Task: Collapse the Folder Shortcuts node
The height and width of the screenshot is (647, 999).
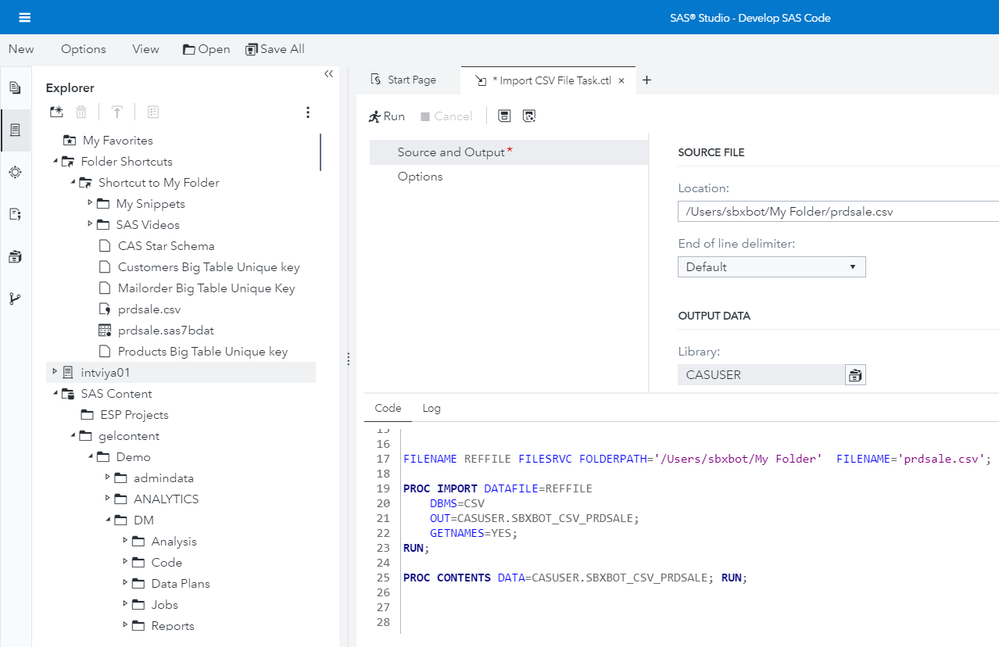Action: click(55, 161)
